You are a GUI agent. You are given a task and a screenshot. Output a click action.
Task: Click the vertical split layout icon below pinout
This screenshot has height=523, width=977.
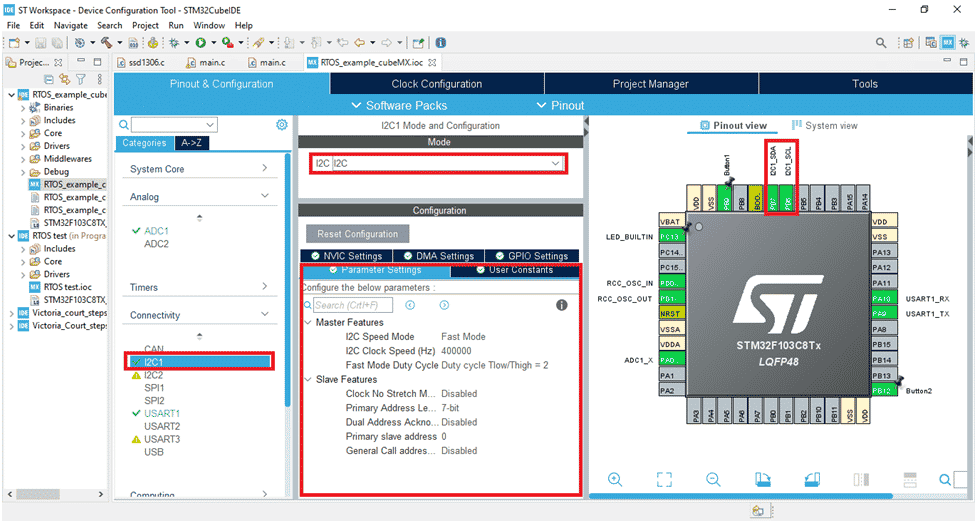tap(861, 479)
